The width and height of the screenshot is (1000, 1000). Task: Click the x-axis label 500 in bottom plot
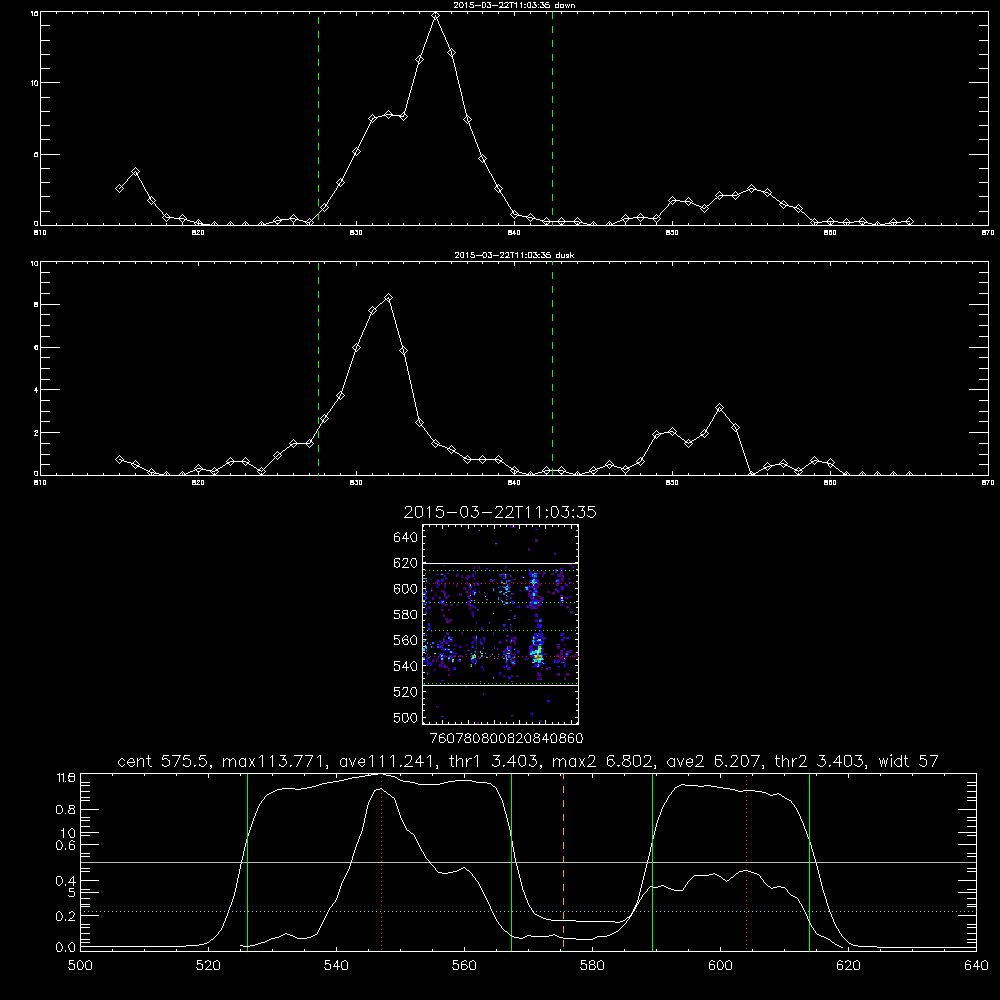tap(80, 966)
